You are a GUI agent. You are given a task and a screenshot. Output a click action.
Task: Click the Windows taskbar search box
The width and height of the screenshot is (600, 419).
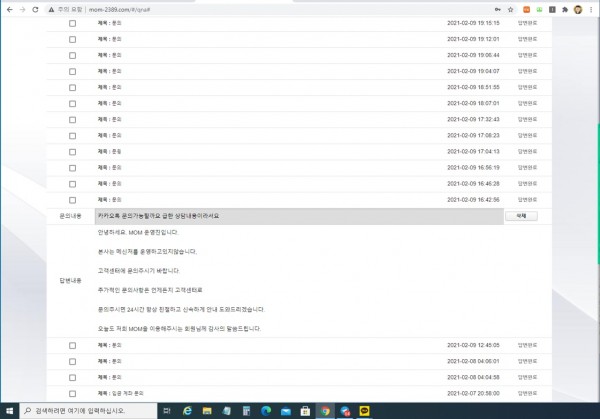pos(88,411)
